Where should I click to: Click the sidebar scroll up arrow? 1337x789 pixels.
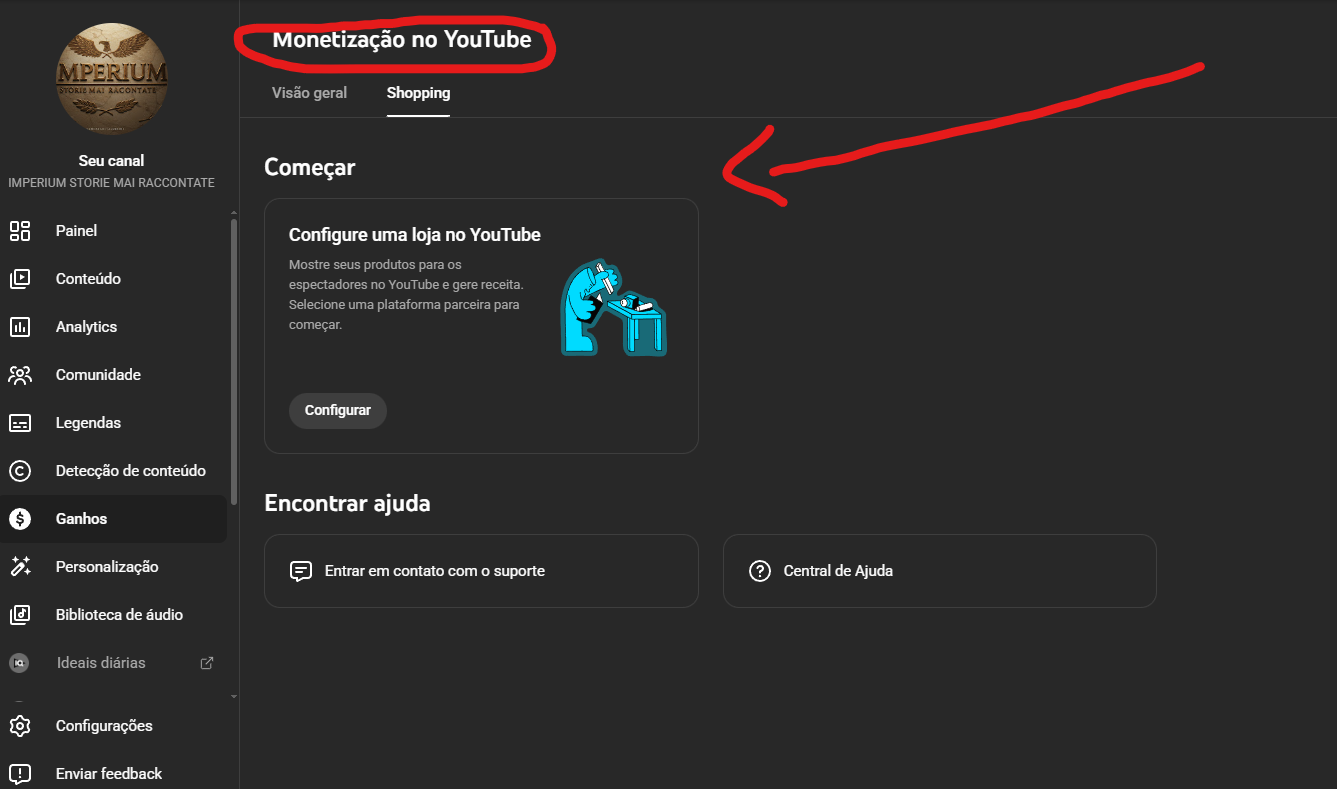234,213
